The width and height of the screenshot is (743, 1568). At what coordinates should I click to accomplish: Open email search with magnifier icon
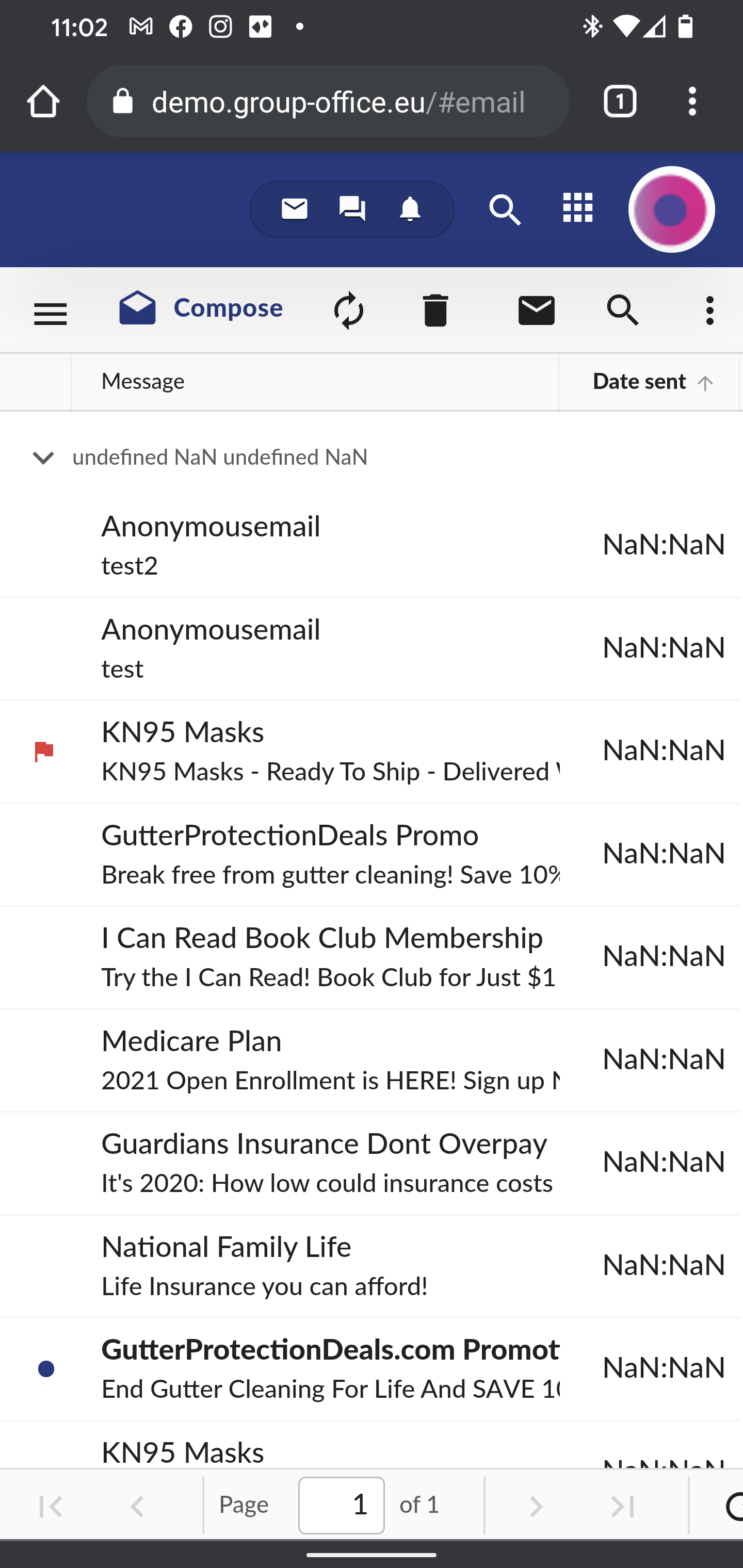622,311
